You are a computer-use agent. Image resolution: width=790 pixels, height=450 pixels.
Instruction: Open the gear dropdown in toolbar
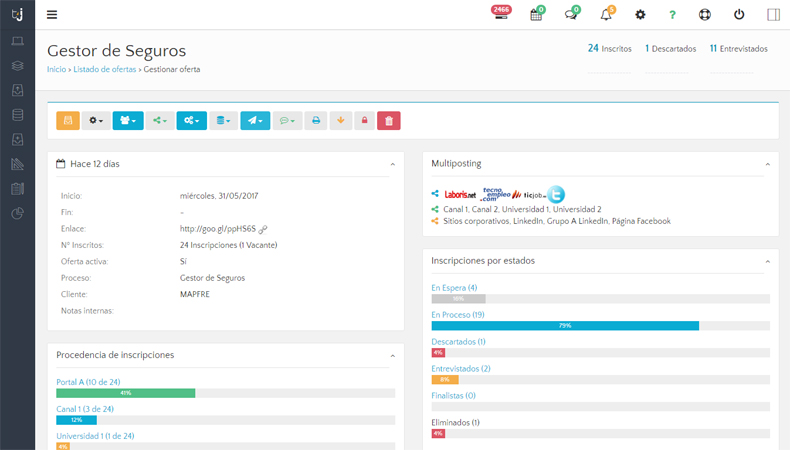point(96,120)
